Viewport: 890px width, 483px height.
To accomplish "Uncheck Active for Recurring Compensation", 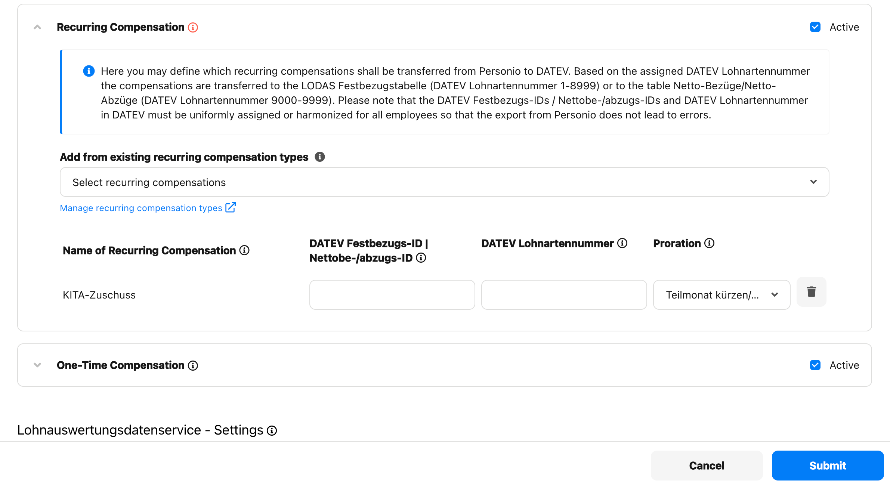I will click(815, 27).
